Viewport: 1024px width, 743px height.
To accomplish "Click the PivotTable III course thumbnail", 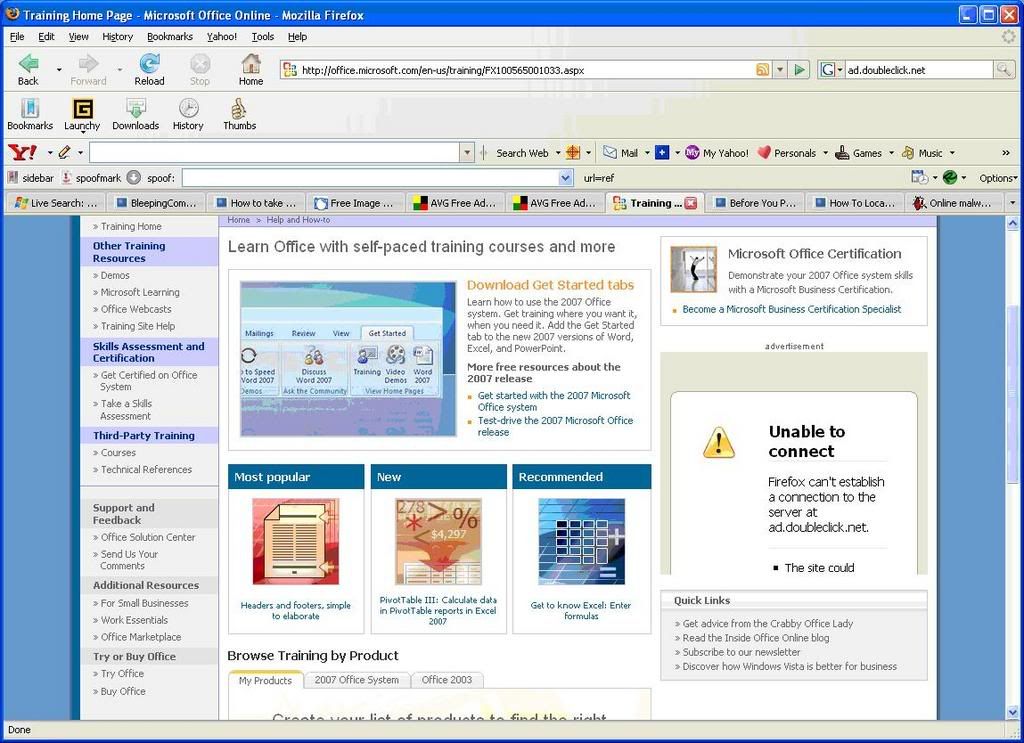I will click(438, 541).
